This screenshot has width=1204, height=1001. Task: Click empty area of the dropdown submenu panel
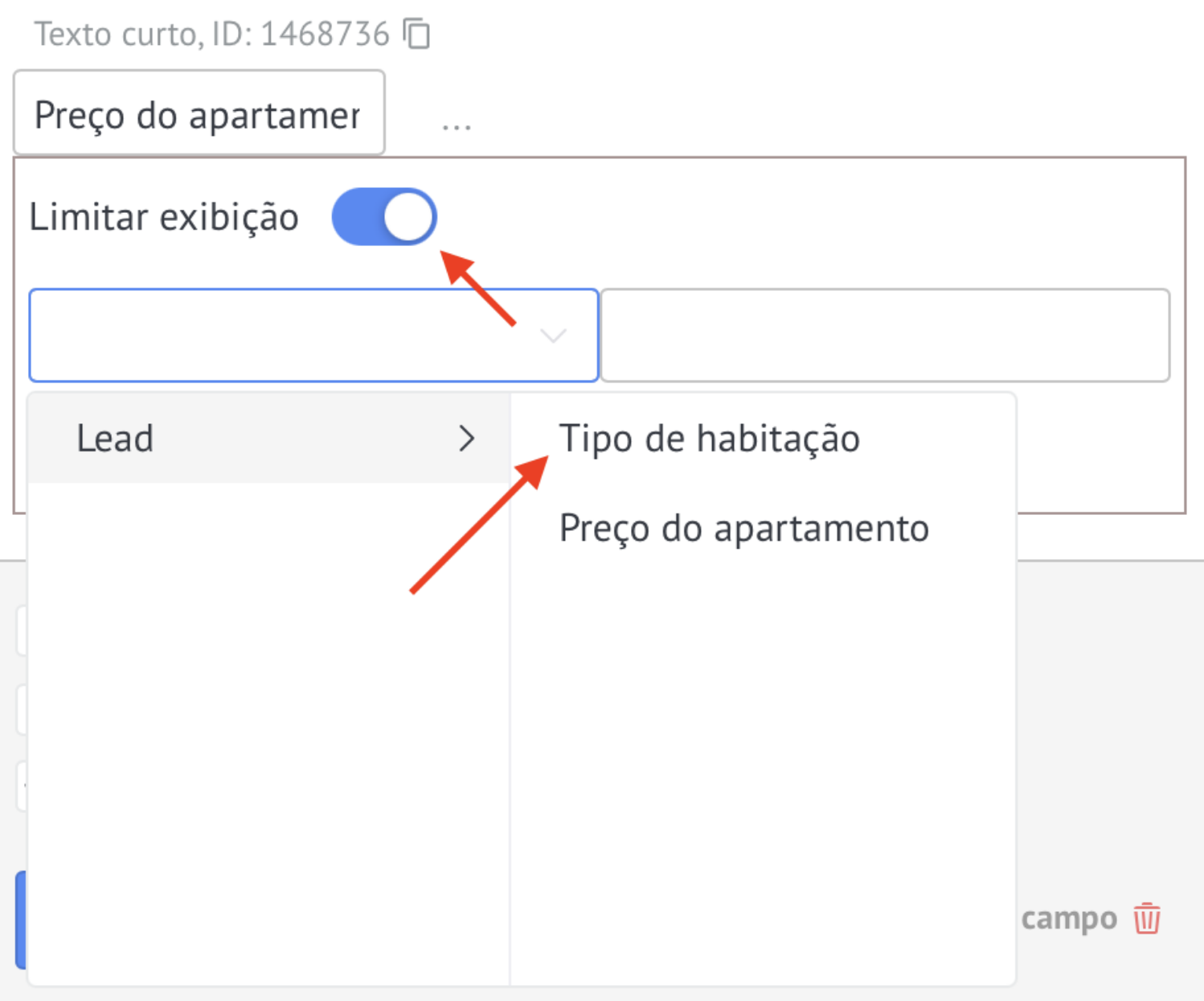point(762,763)
